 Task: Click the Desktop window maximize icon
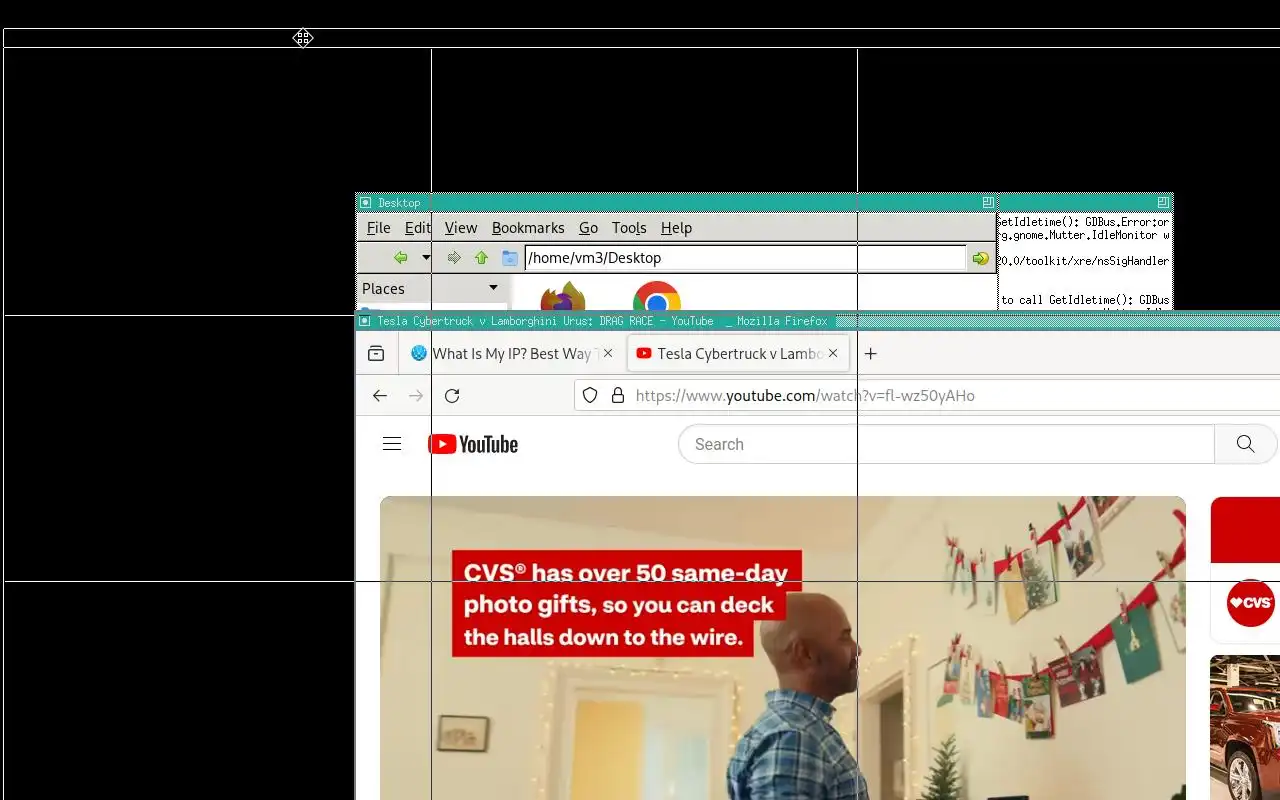[x=988, y=202]
